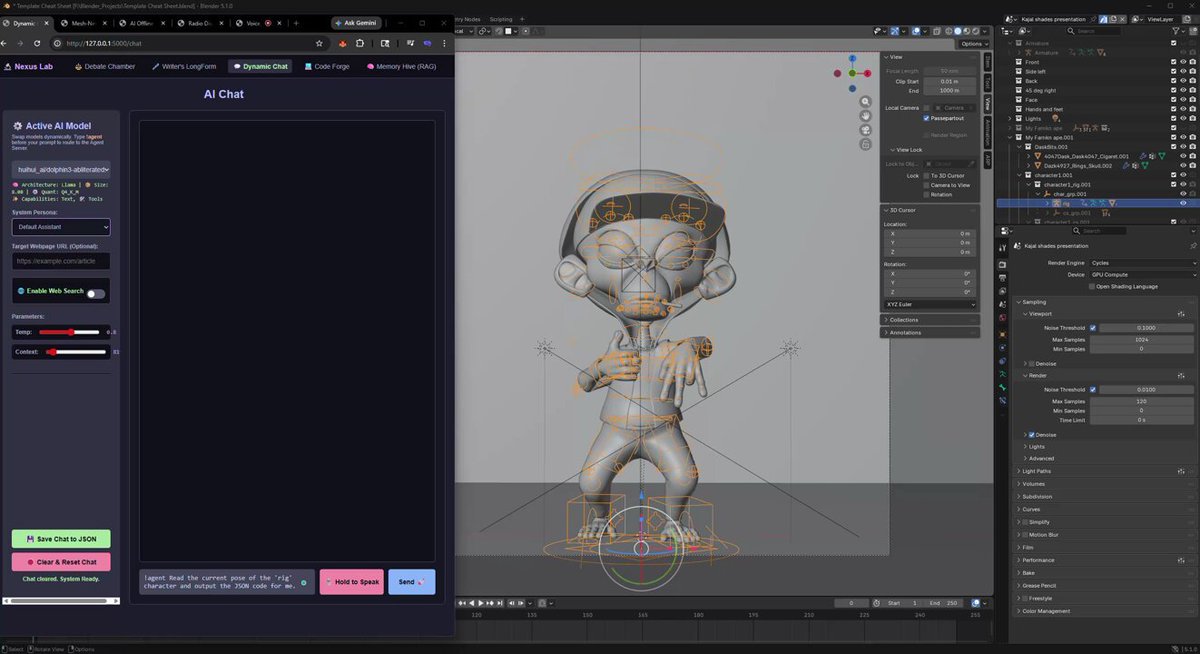Hide the Front collection with the eye icon
1200x654 pixels.
(1183, 62)
